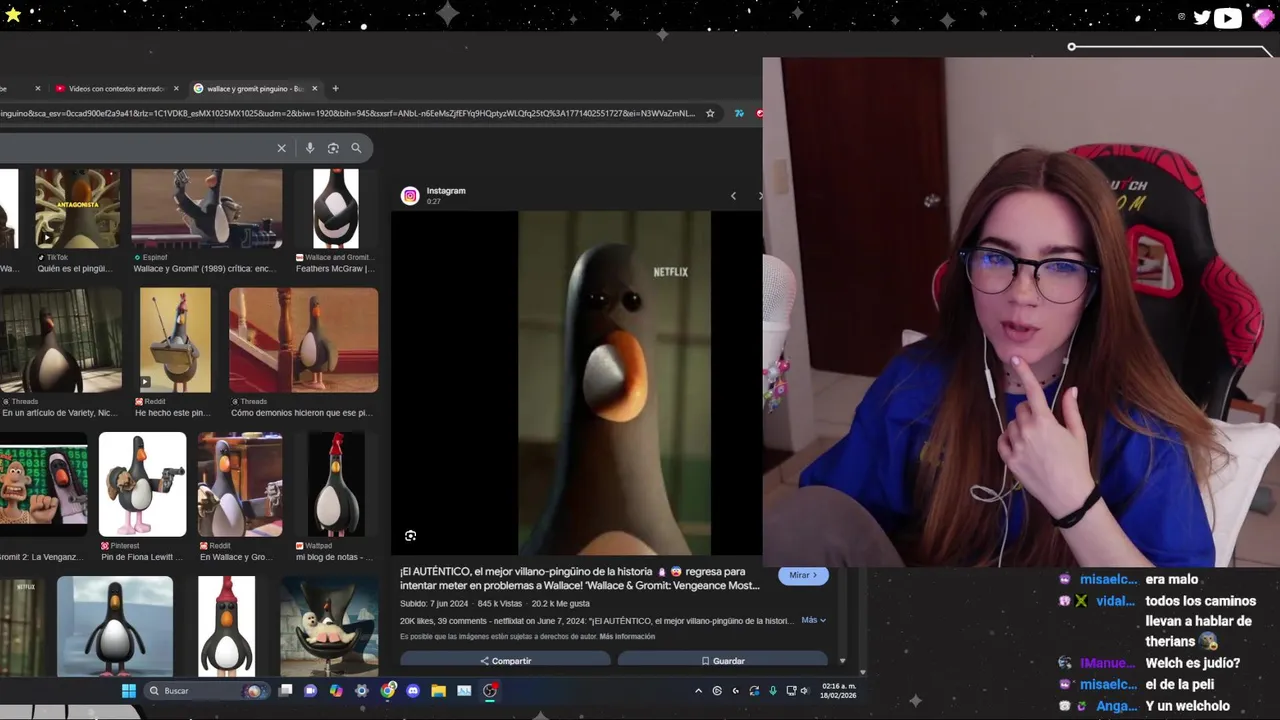Expand description with 'Más' dropdown
Viewport: 1280px width, 720px height.
coord(814,620)
